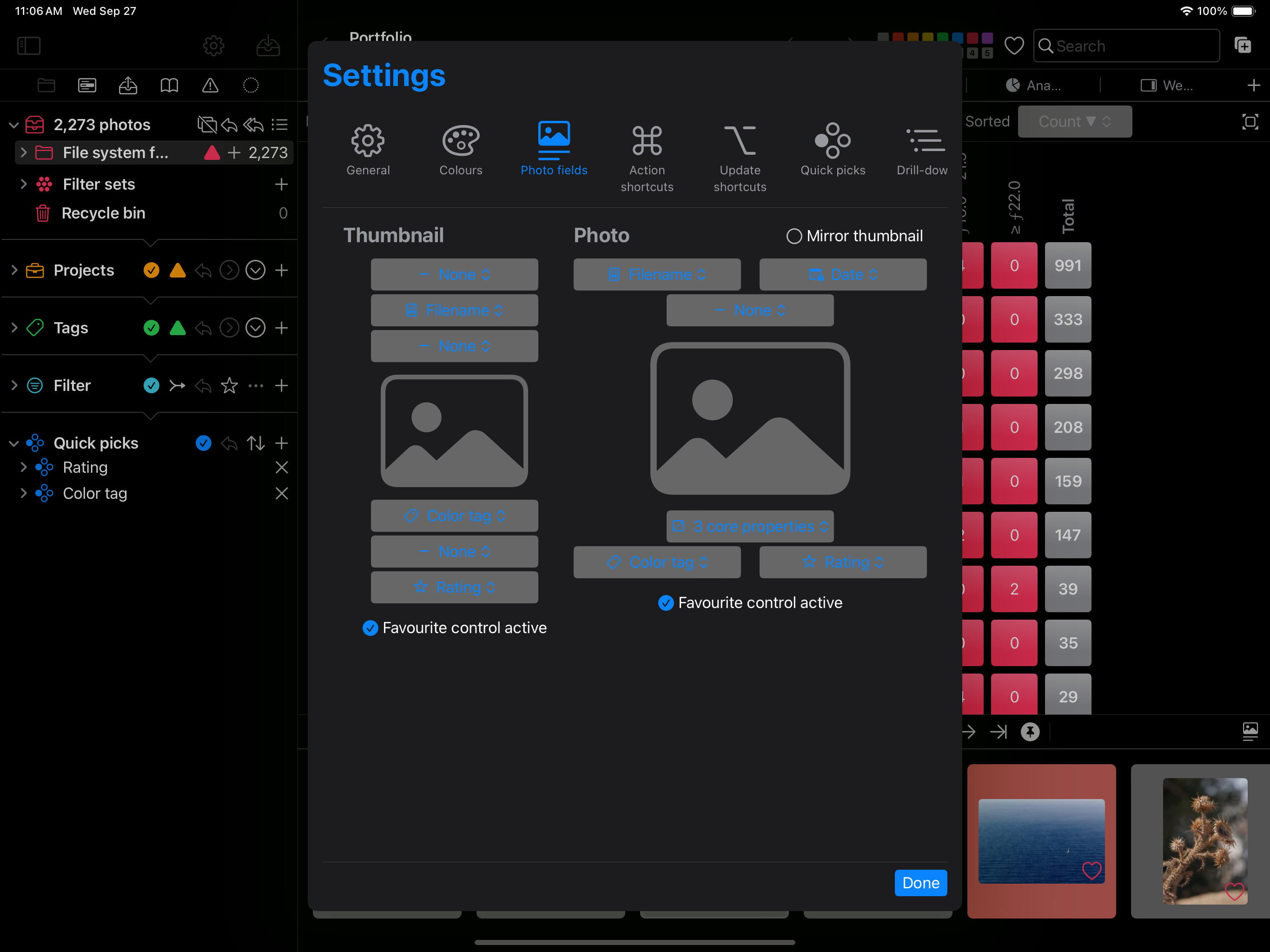The image size is (1270, 952).
Task: Toggle the favourites heart in top toolbar
Action: coord(1014,46)
